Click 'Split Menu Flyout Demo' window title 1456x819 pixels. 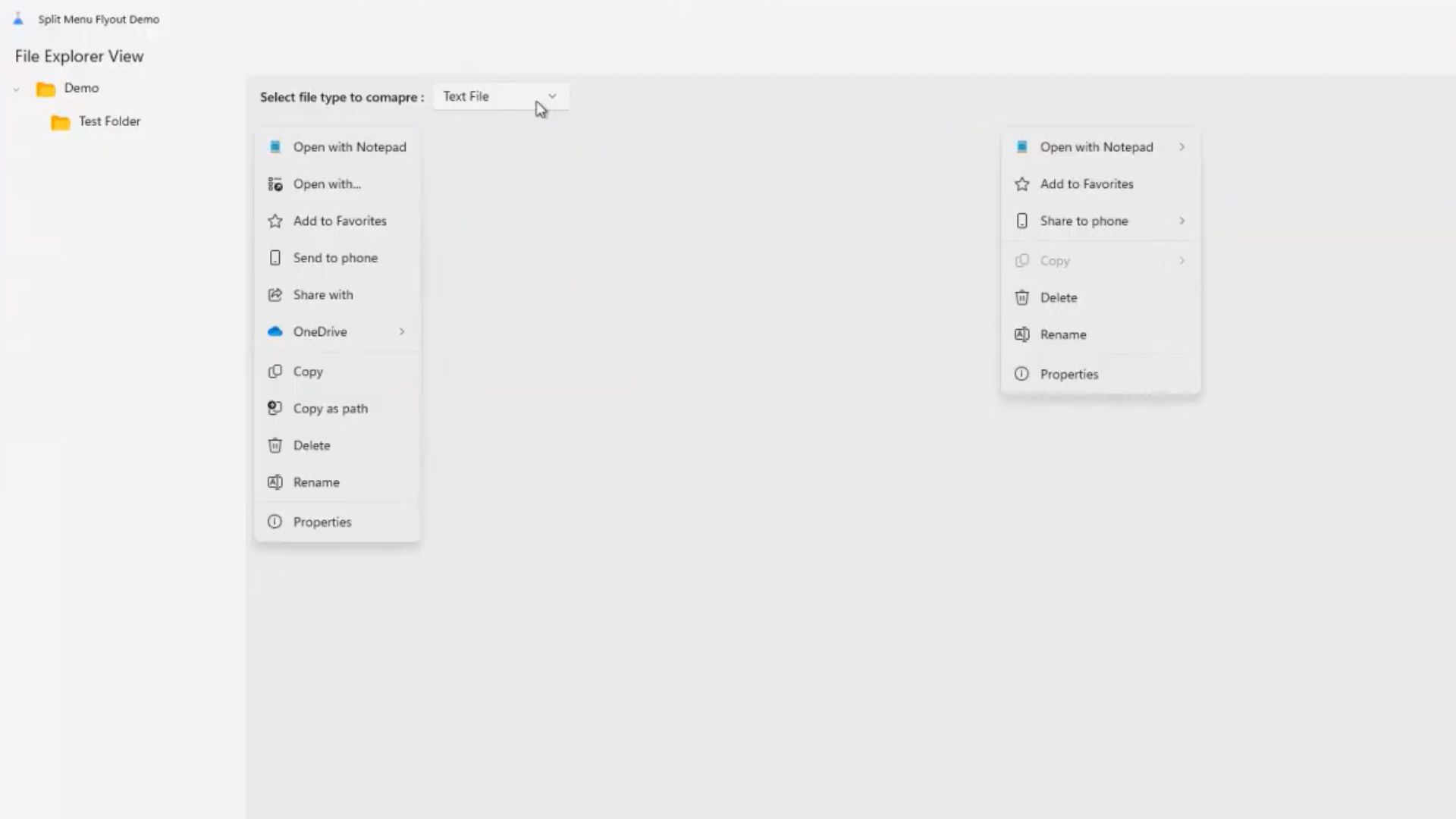pos(99,19)
